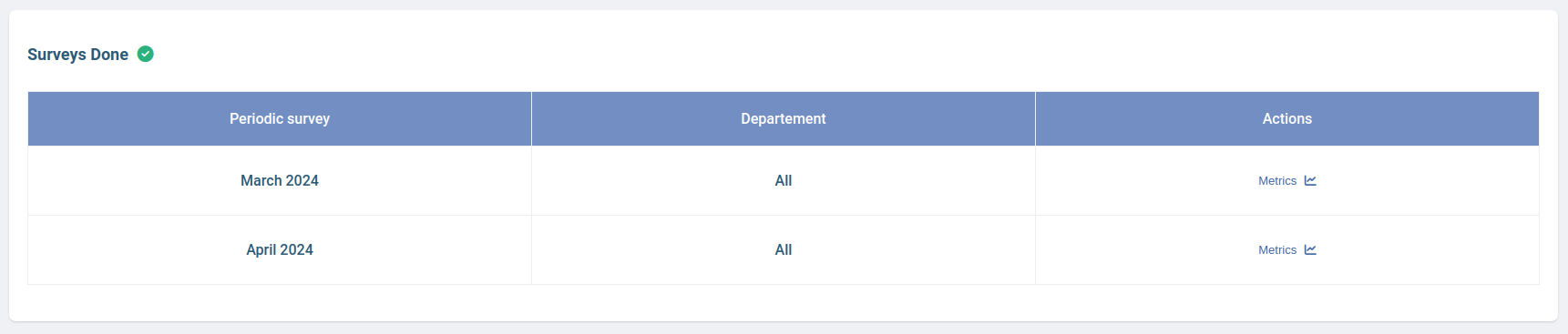Click the green checkmark icon beside Surveys Done
The width and height of the screenshot is (1568, 334).
click(146, 54)
